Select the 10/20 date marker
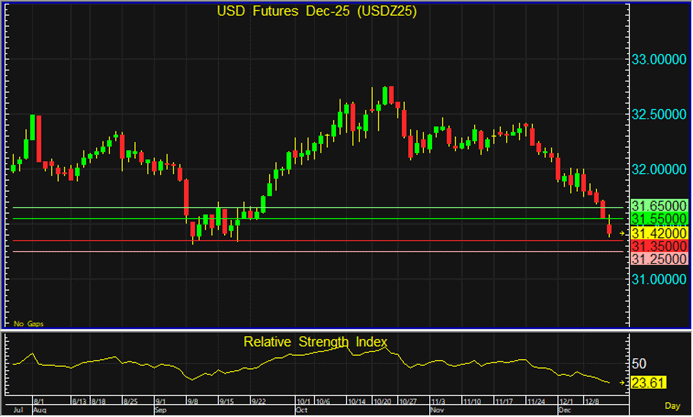Image resolution: width=693 pixels, height=417 pixels. click(x=383, y=401)
